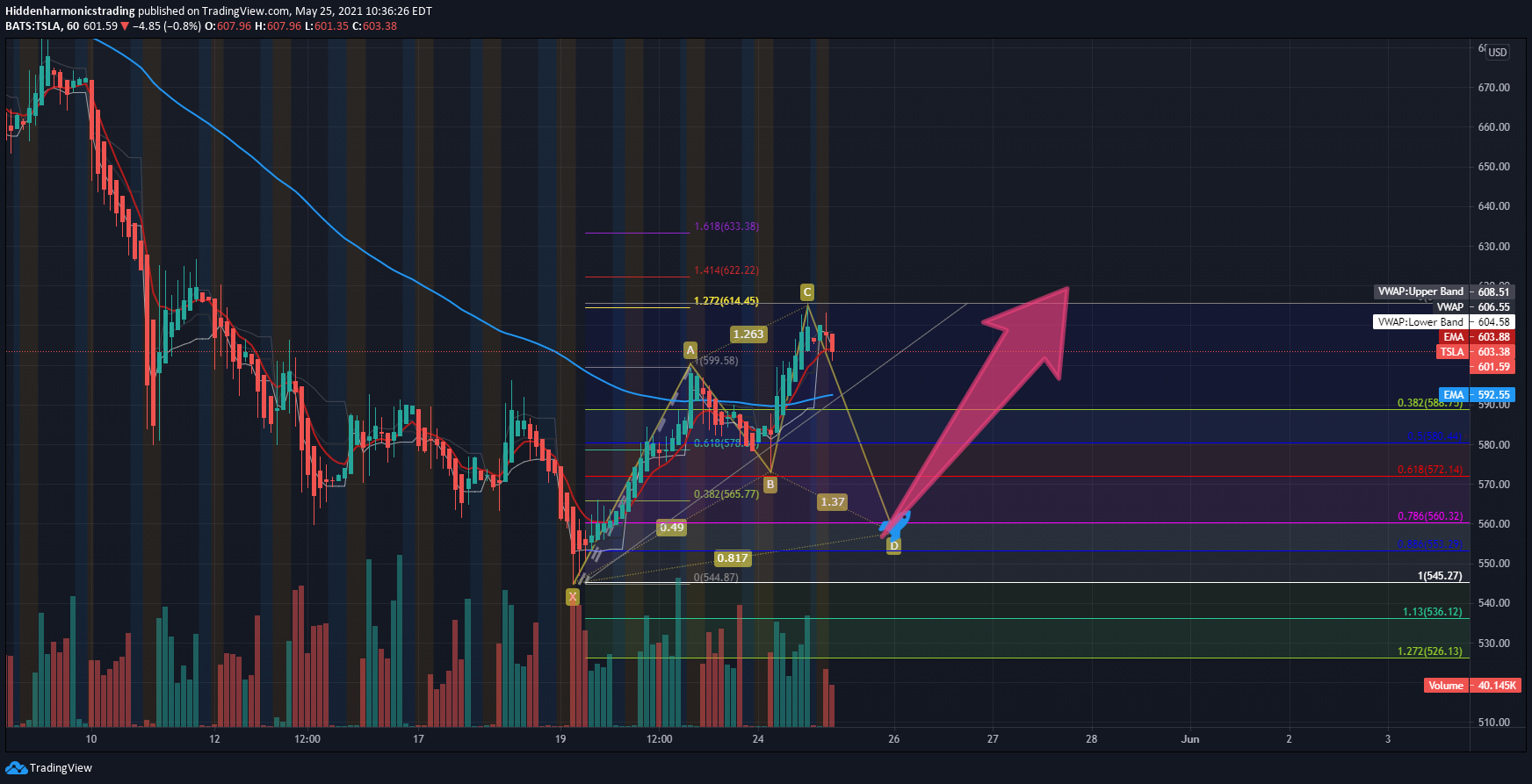Viewport: 1532px width, 784px height.
Task: Click the Volume 40.145K label
Action: 1473,686
